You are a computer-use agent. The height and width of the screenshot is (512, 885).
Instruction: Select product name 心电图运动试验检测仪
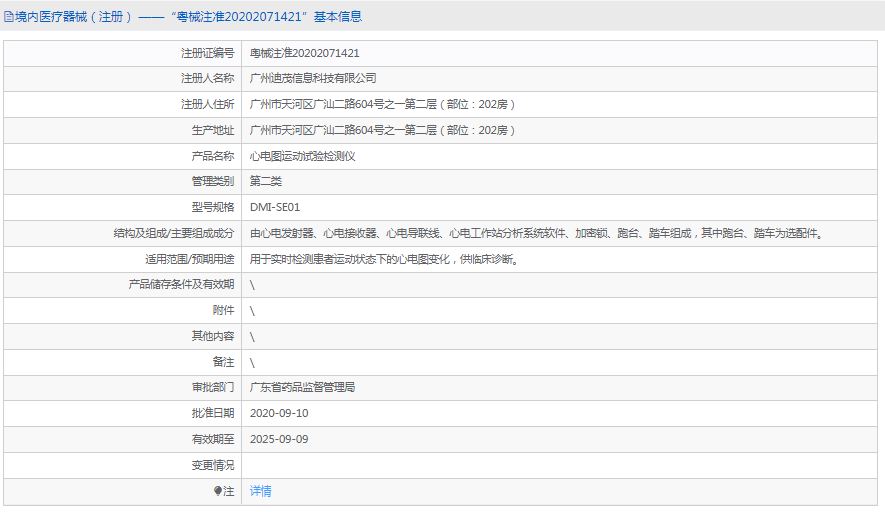pyautogui.click(x=303, y=156)
